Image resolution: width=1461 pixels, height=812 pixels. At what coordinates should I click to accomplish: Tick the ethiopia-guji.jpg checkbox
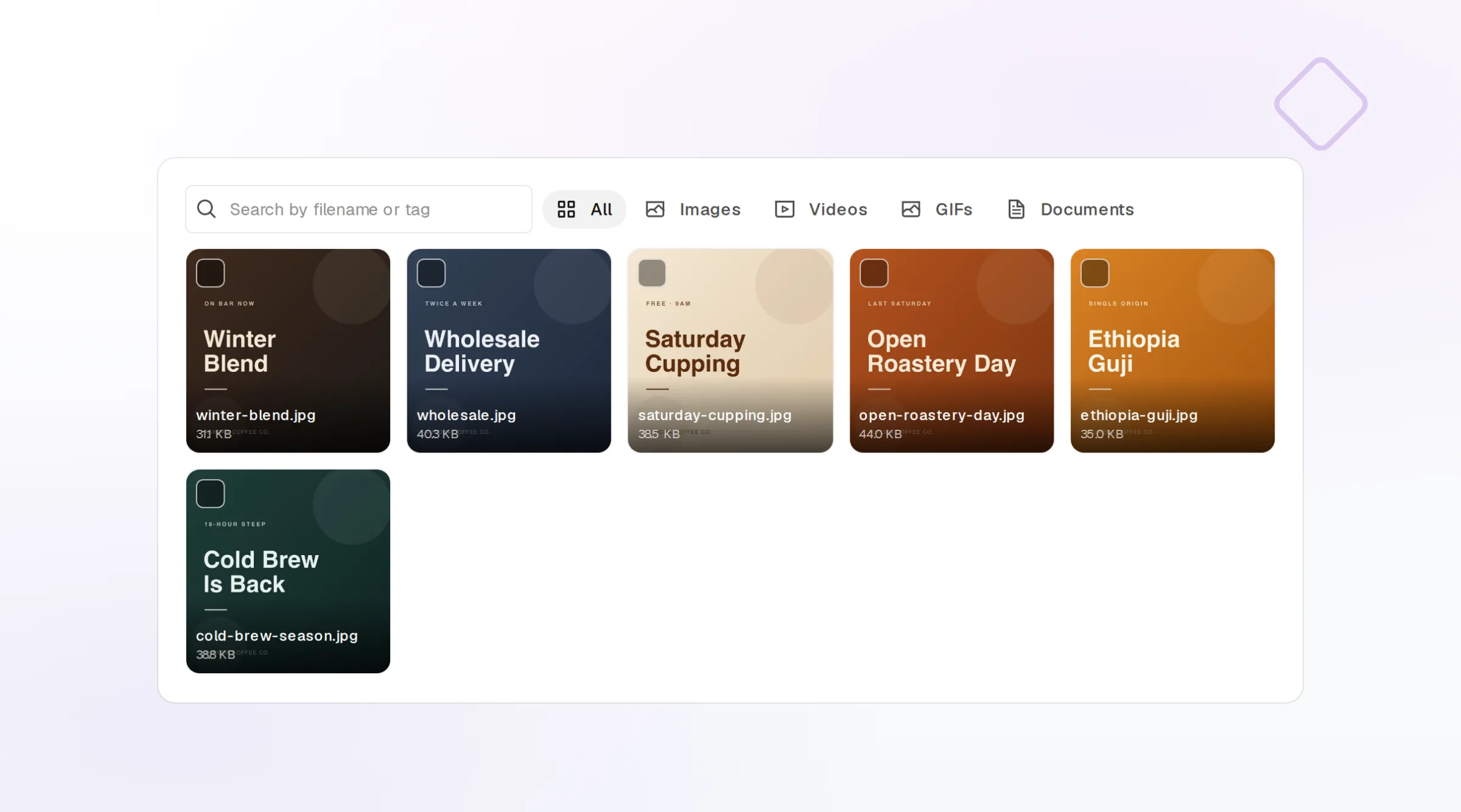1095,273
